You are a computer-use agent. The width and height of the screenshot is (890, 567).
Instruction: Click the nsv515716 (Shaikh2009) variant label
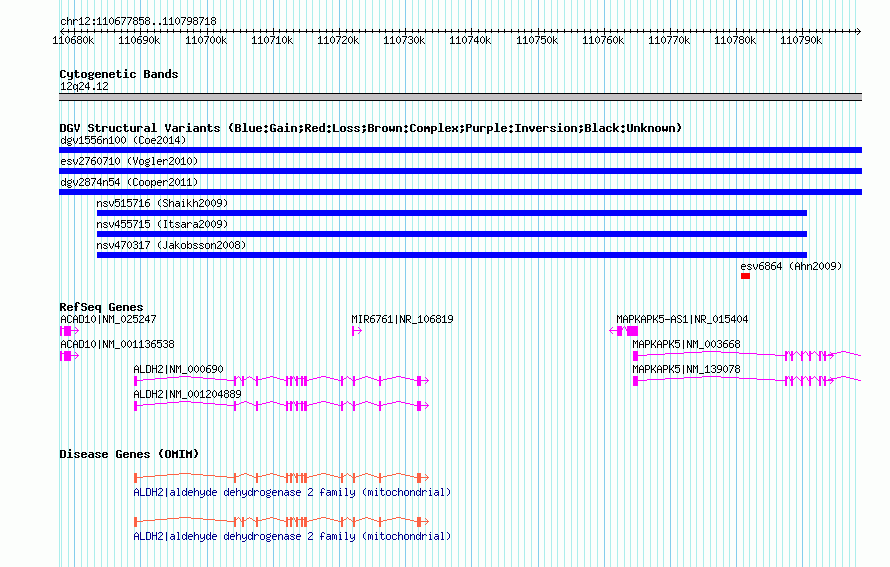[x=162, y=203]
